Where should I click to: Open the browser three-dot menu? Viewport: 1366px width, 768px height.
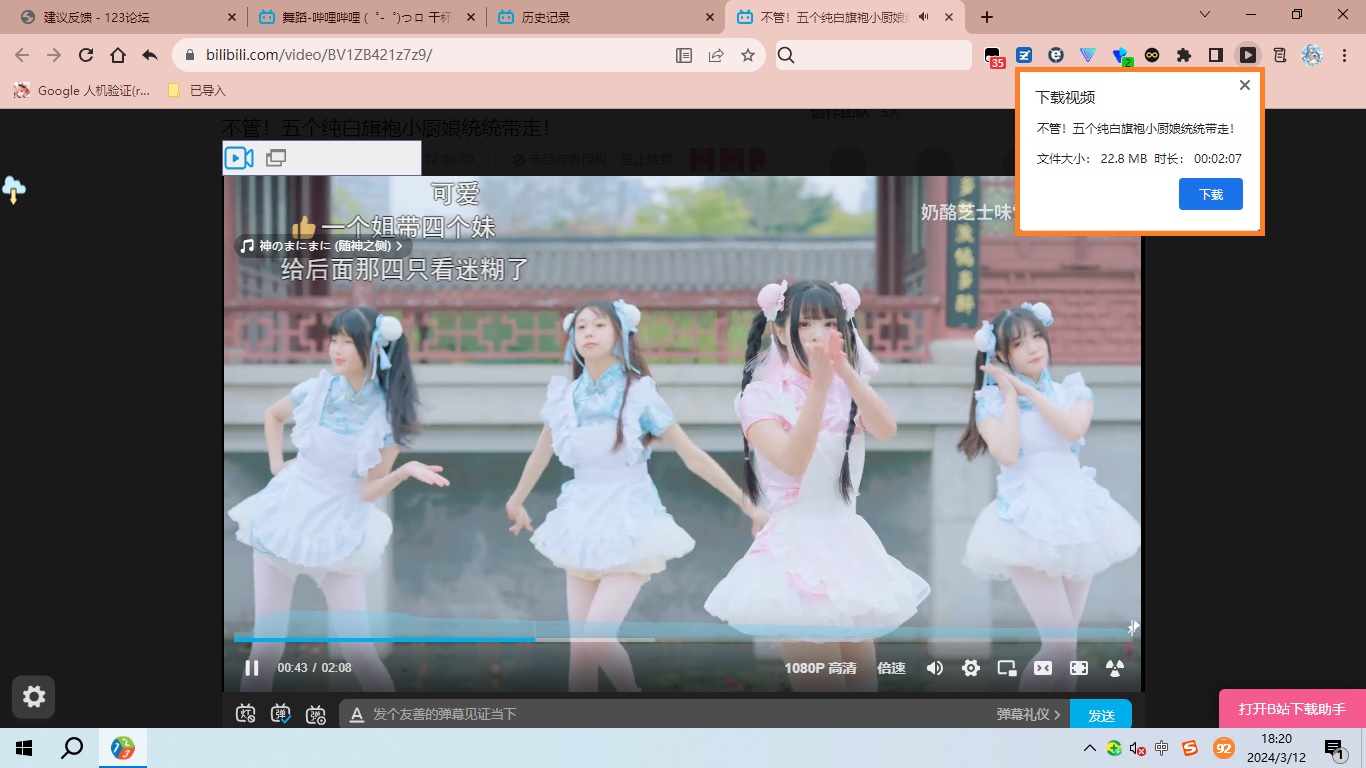click(x=1344, y=56)
